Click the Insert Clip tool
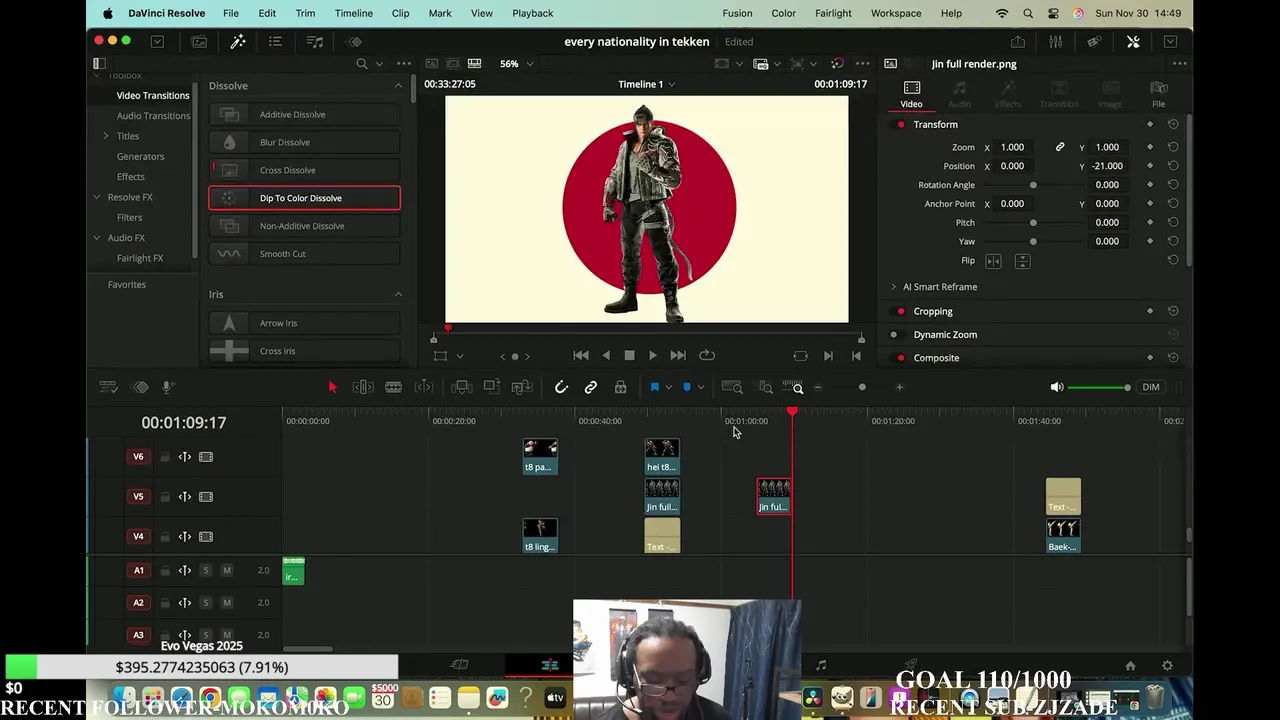 [461, 387]
